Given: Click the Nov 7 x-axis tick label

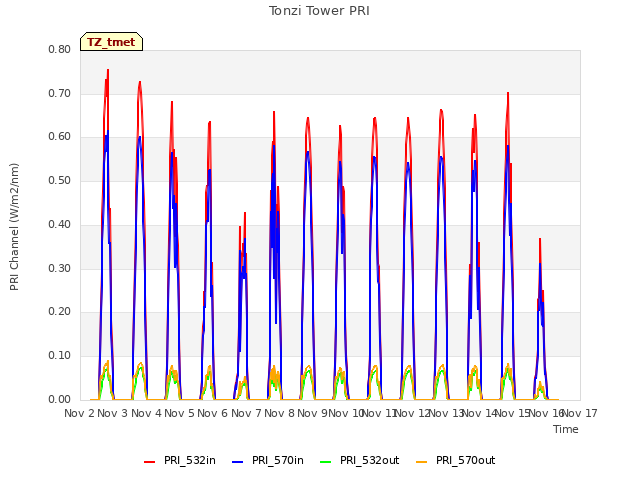Looking at the screenshot, I should pos(246,413).
